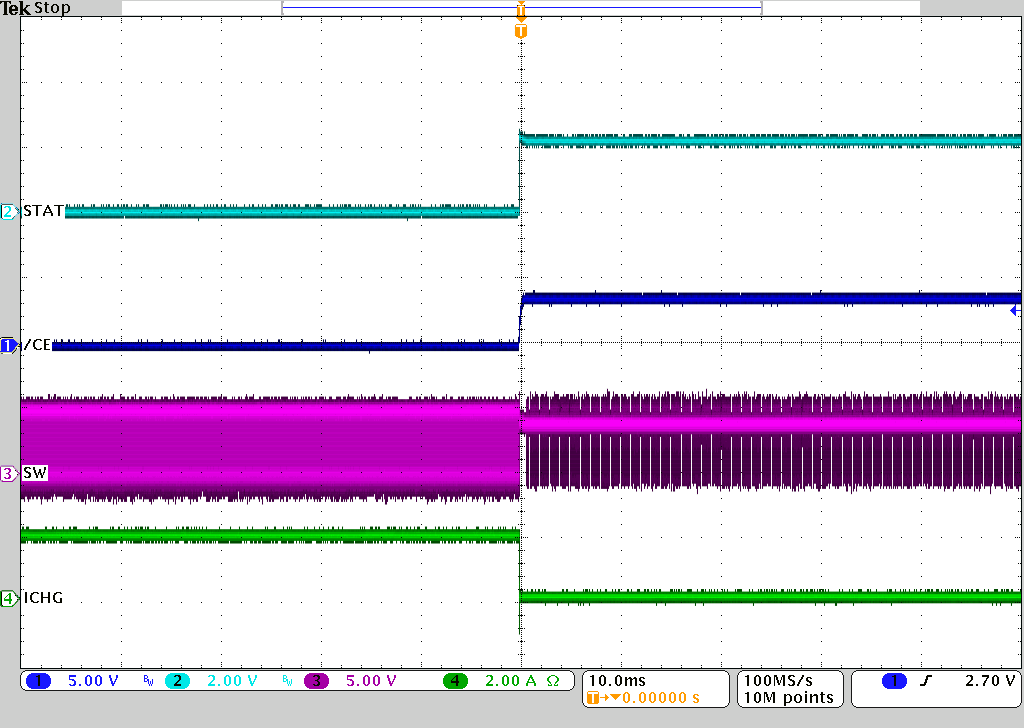Open channel 3's 5.00 V scale readout
Image resolution: width=1024 pixels, height=728 pixels.
pyautogui.click(x=372, y=681)
